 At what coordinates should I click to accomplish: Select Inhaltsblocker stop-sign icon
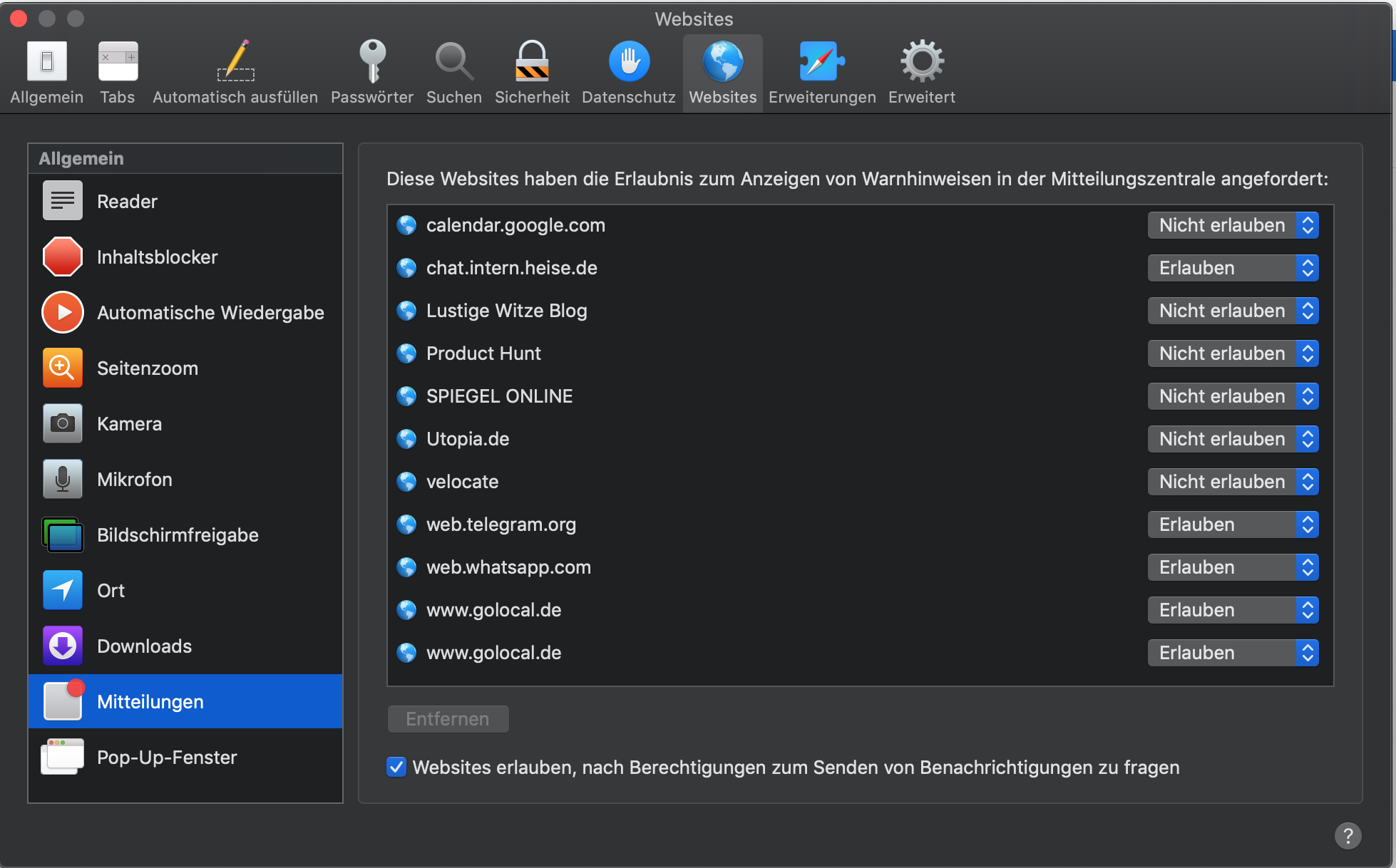click(x=63, y=257)
